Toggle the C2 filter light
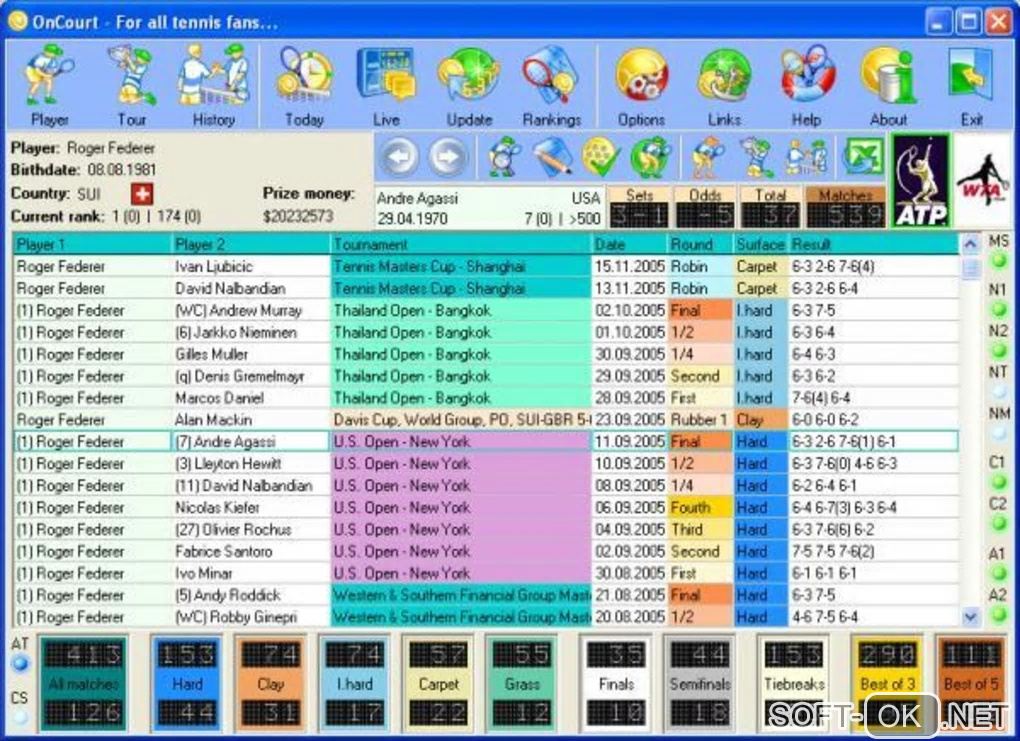The image size is (1020, 741). tap(999, 524)
